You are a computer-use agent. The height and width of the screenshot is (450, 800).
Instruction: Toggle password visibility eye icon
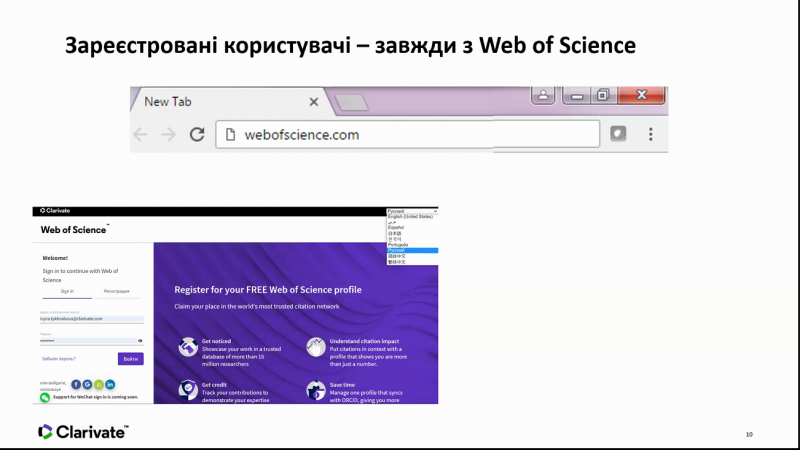(140, 341)
